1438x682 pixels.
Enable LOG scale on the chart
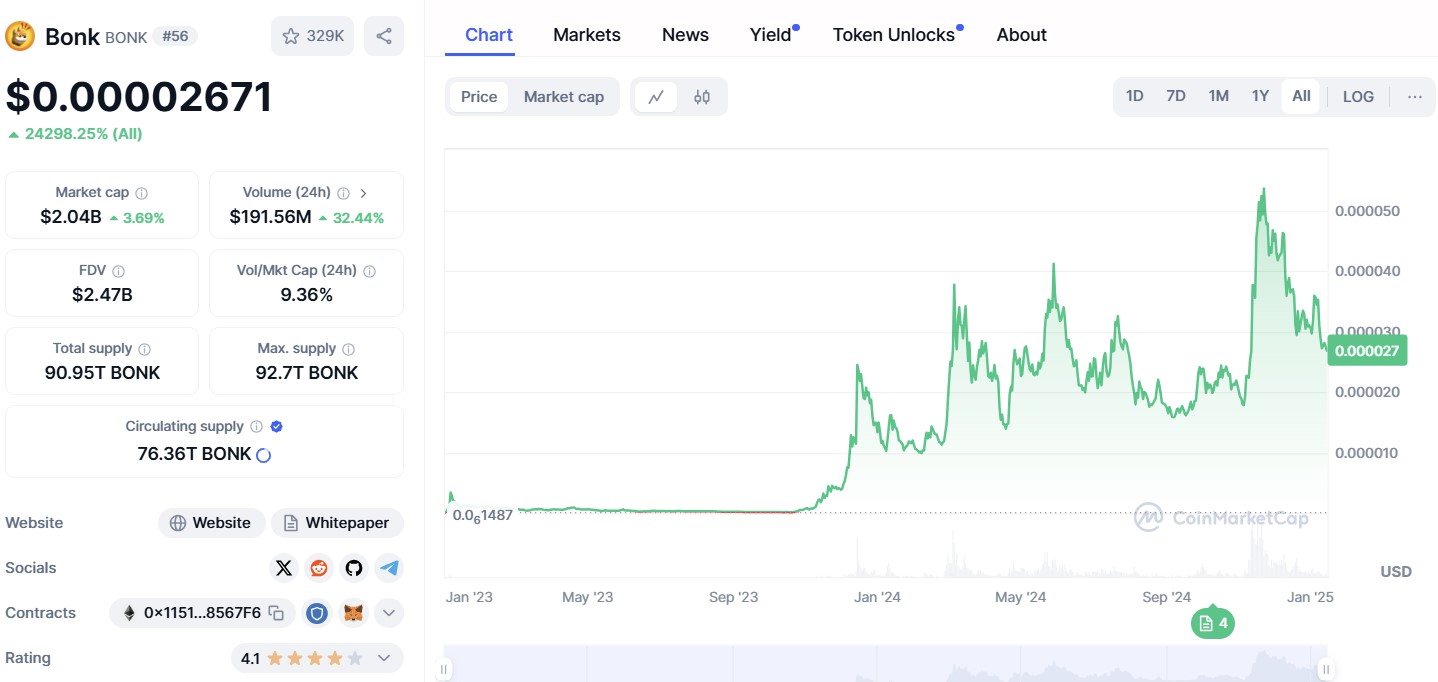(x=1358, y=96)
